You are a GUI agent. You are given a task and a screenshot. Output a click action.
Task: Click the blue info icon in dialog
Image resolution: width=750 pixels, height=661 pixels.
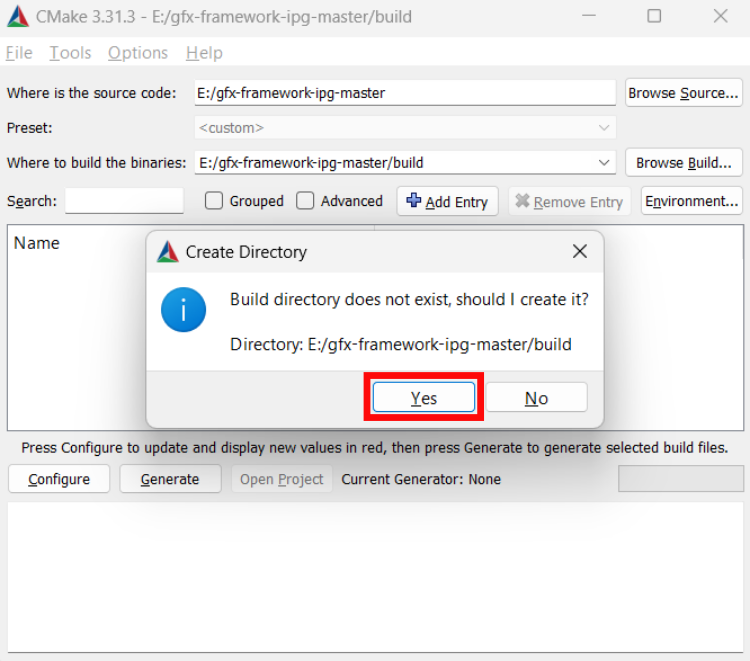pyautogui.click(x=184, y=310)
